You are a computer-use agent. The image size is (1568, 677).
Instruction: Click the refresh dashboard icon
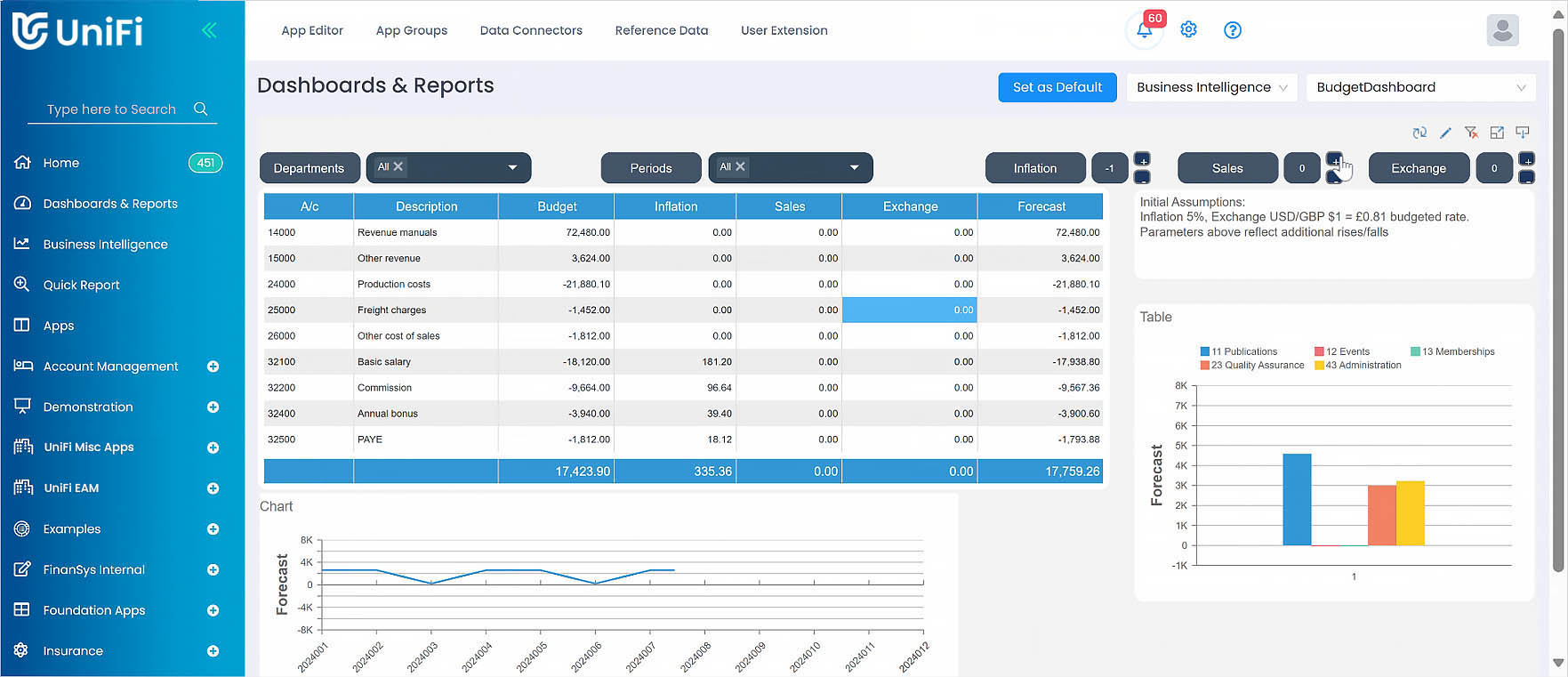pyautogui.click(x=1419, y=133)
